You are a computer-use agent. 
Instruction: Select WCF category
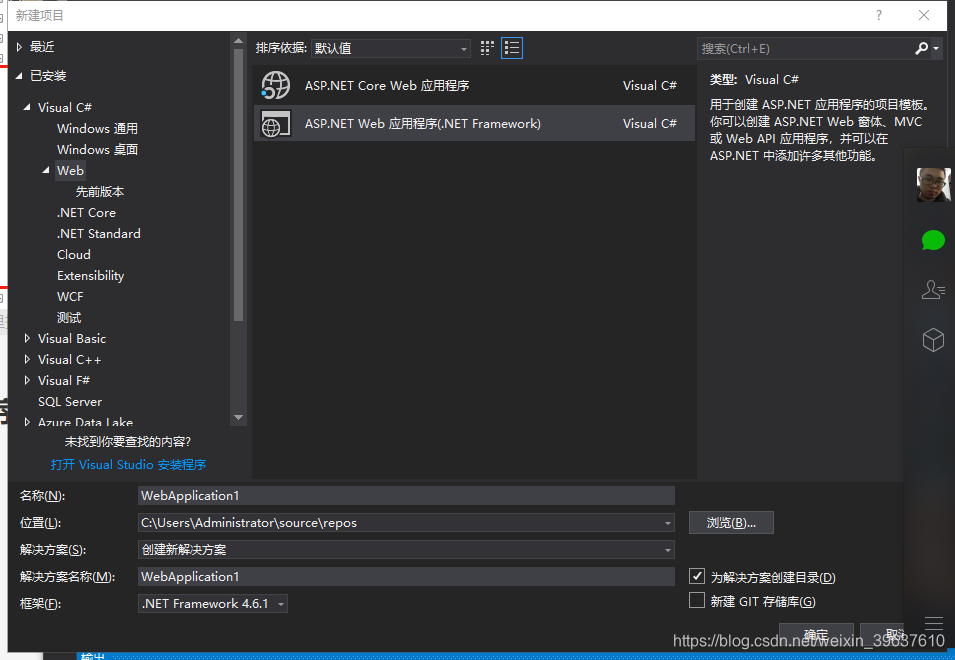(70, 297)
